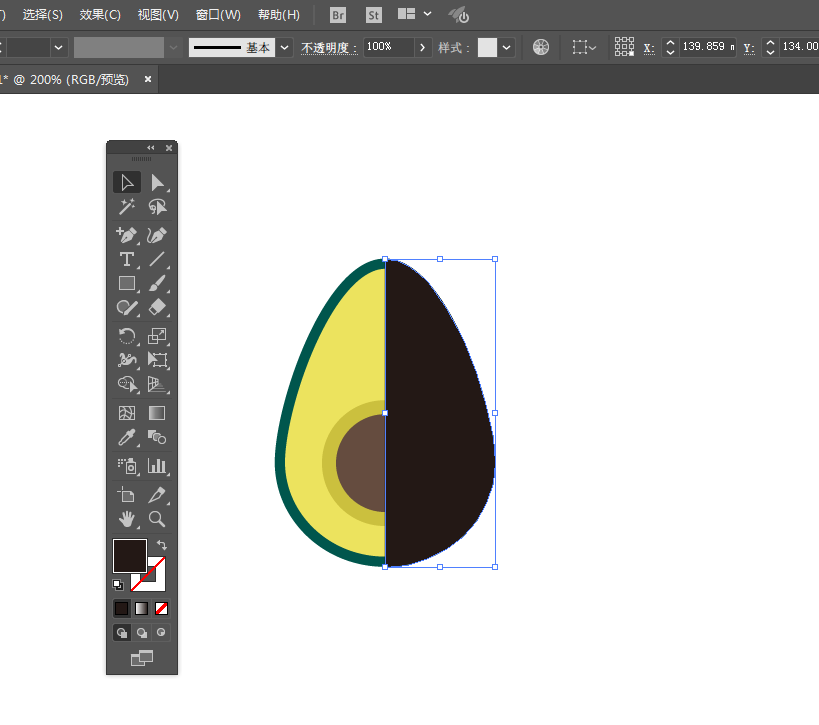Select the Rotate tool
This screenshot has width=819, height=725.
[127, 335]
